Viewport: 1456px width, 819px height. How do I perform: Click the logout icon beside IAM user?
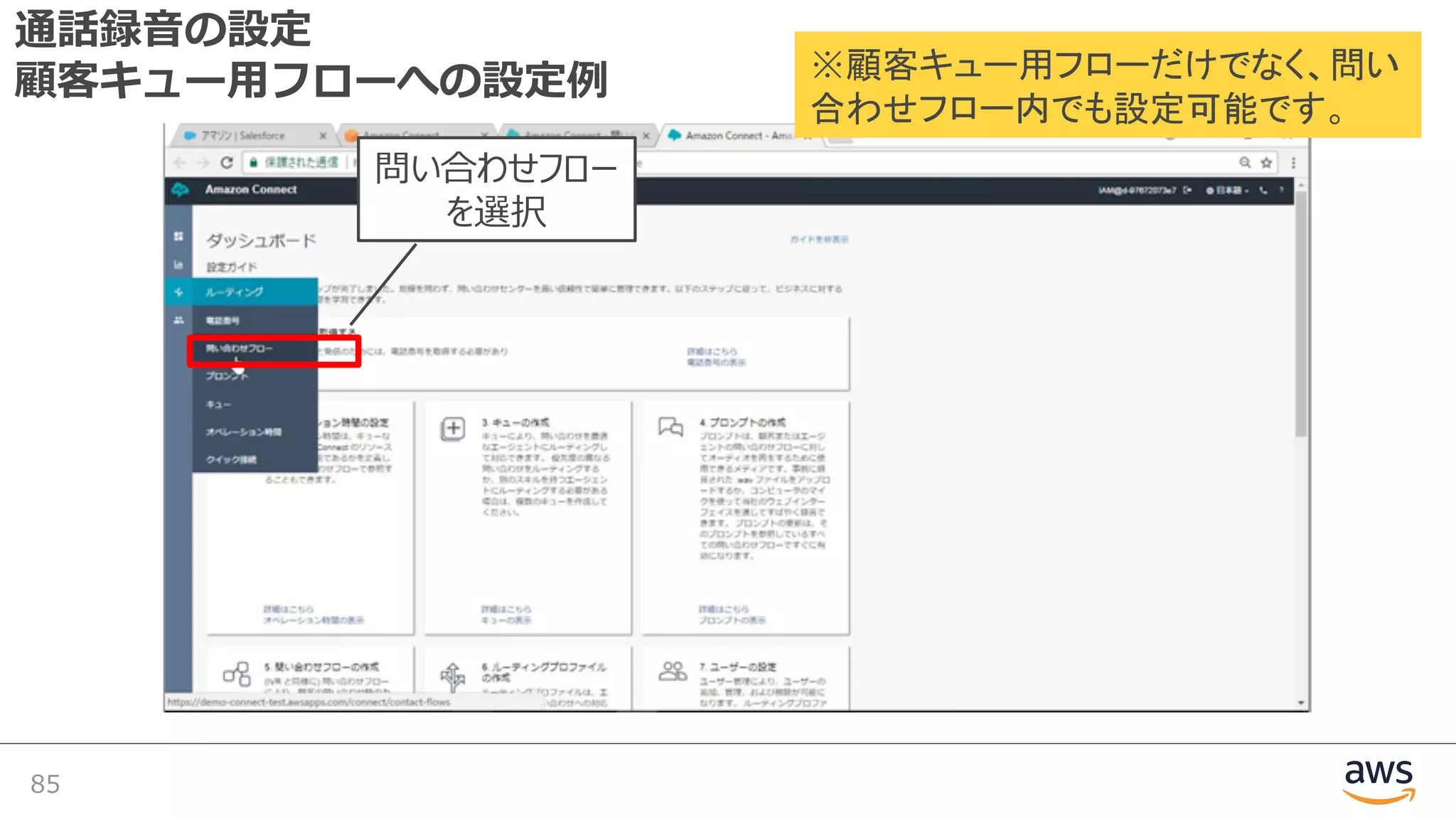coord(1187,190)
